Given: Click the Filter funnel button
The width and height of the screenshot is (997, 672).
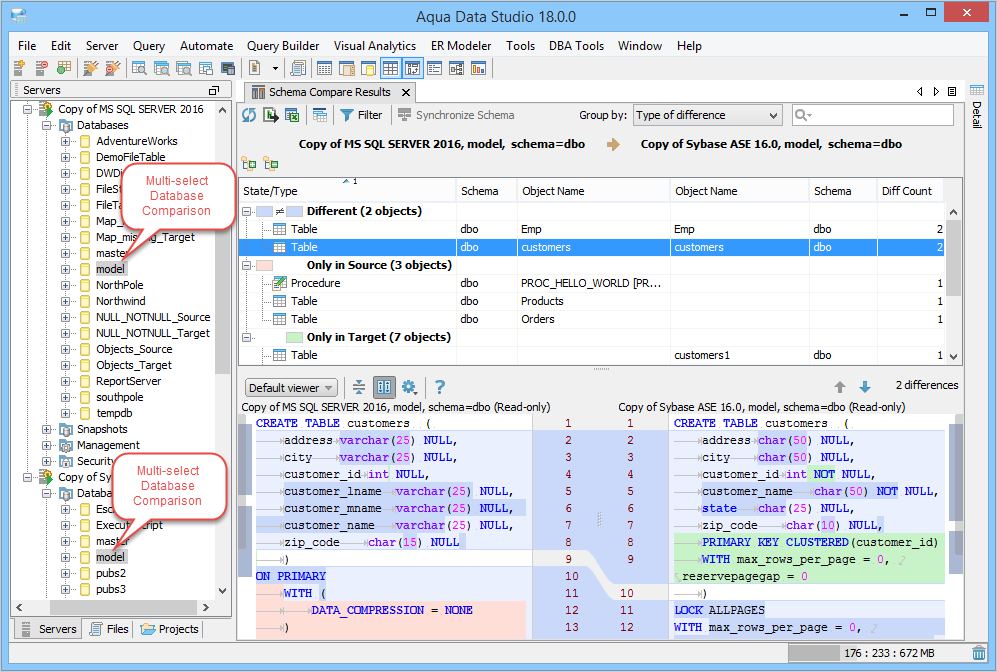Looking at the screenshot, I should click(x=361, y=115).
